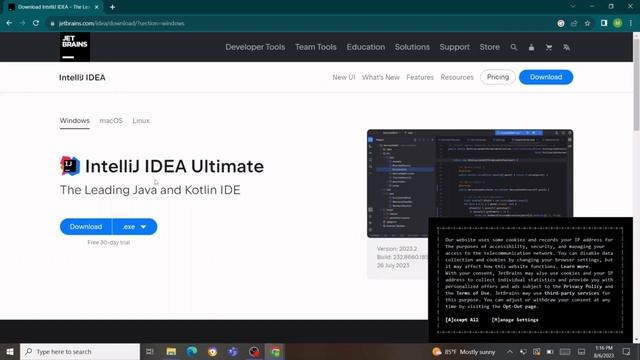The width and height of the screenshot is (640, 360).
Task: Click IntelliJ IDEA product name link
Action: [x=82, y=78]
